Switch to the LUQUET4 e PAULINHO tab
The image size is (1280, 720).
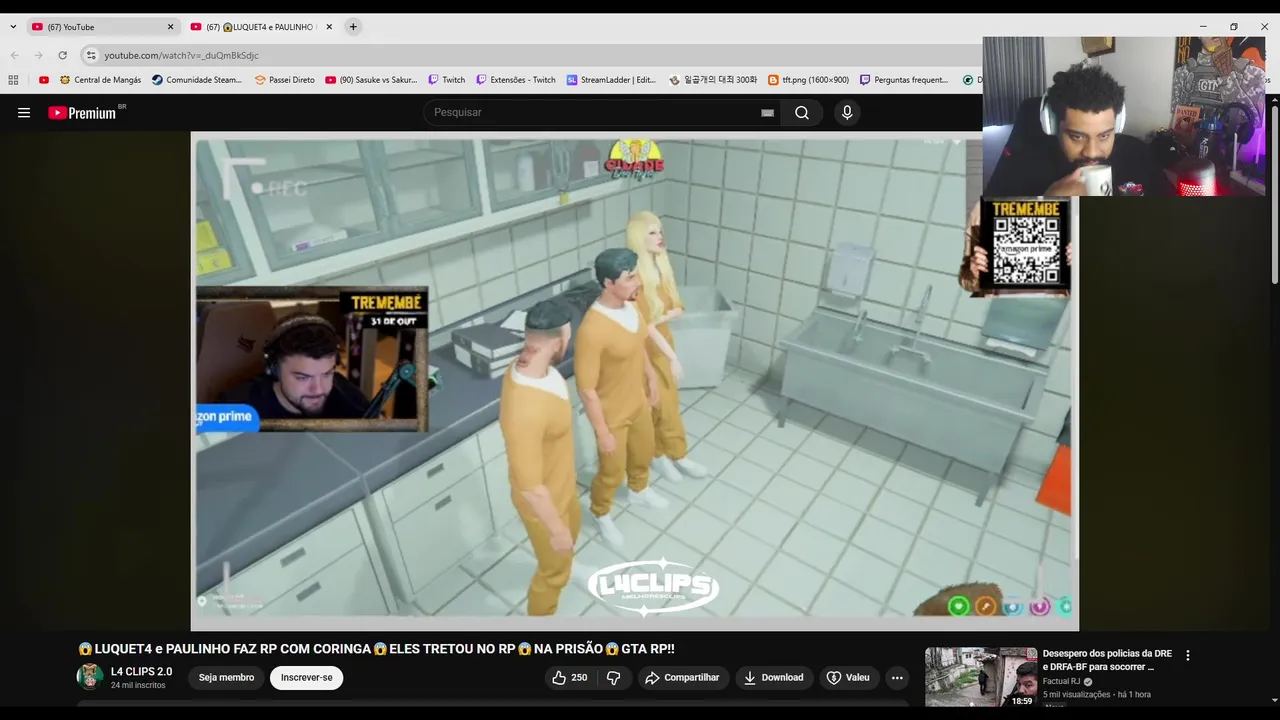[260, 27]
